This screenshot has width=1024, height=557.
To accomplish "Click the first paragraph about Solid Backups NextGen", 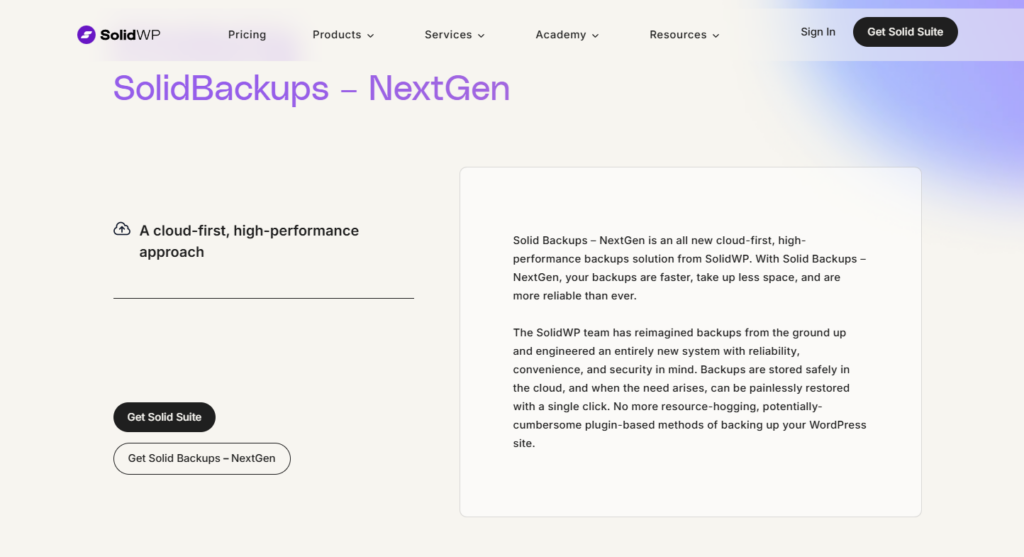I will tap(689, 268).
